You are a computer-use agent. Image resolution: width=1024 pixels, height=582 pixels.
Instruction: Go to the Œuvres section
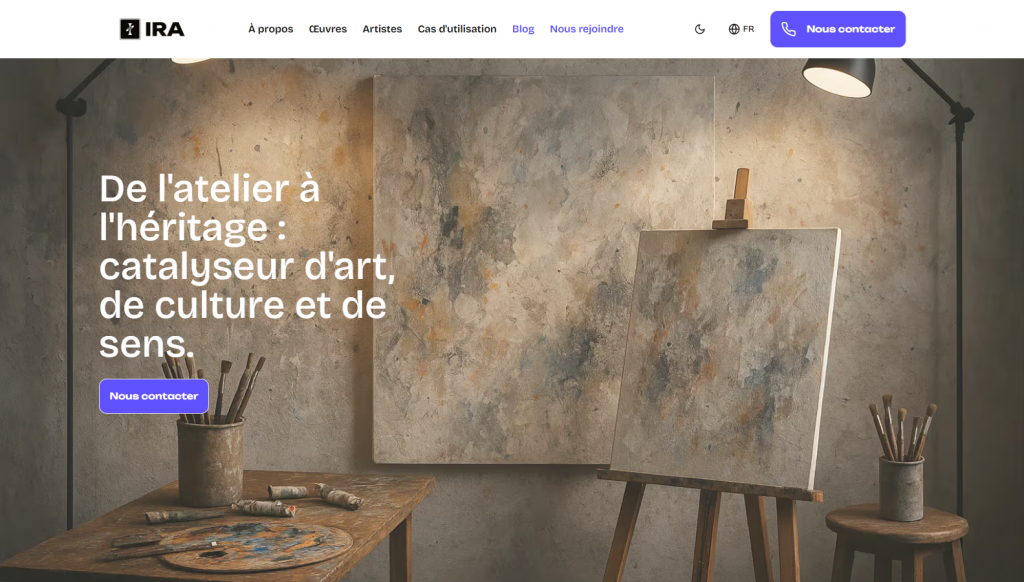click(x=328, y=29)
